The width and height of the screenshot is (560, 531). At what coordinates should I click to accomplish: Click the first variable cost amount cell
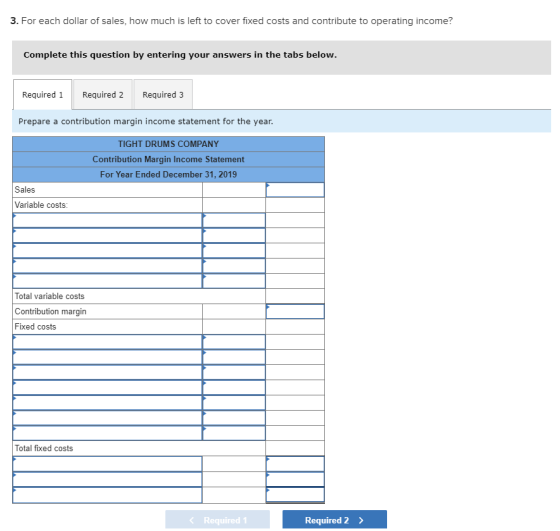234,220
